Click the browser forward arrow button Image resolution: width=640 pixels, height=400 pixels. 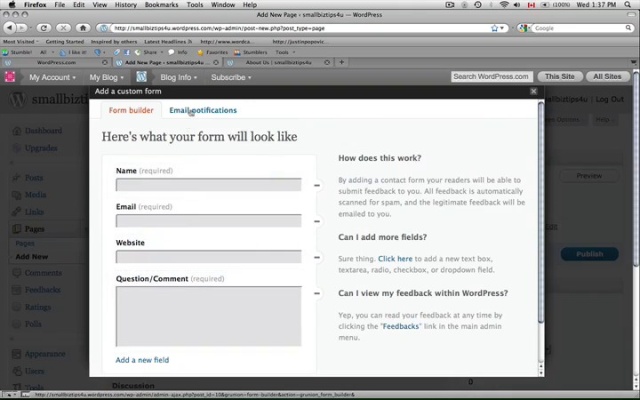coord(22,28)
